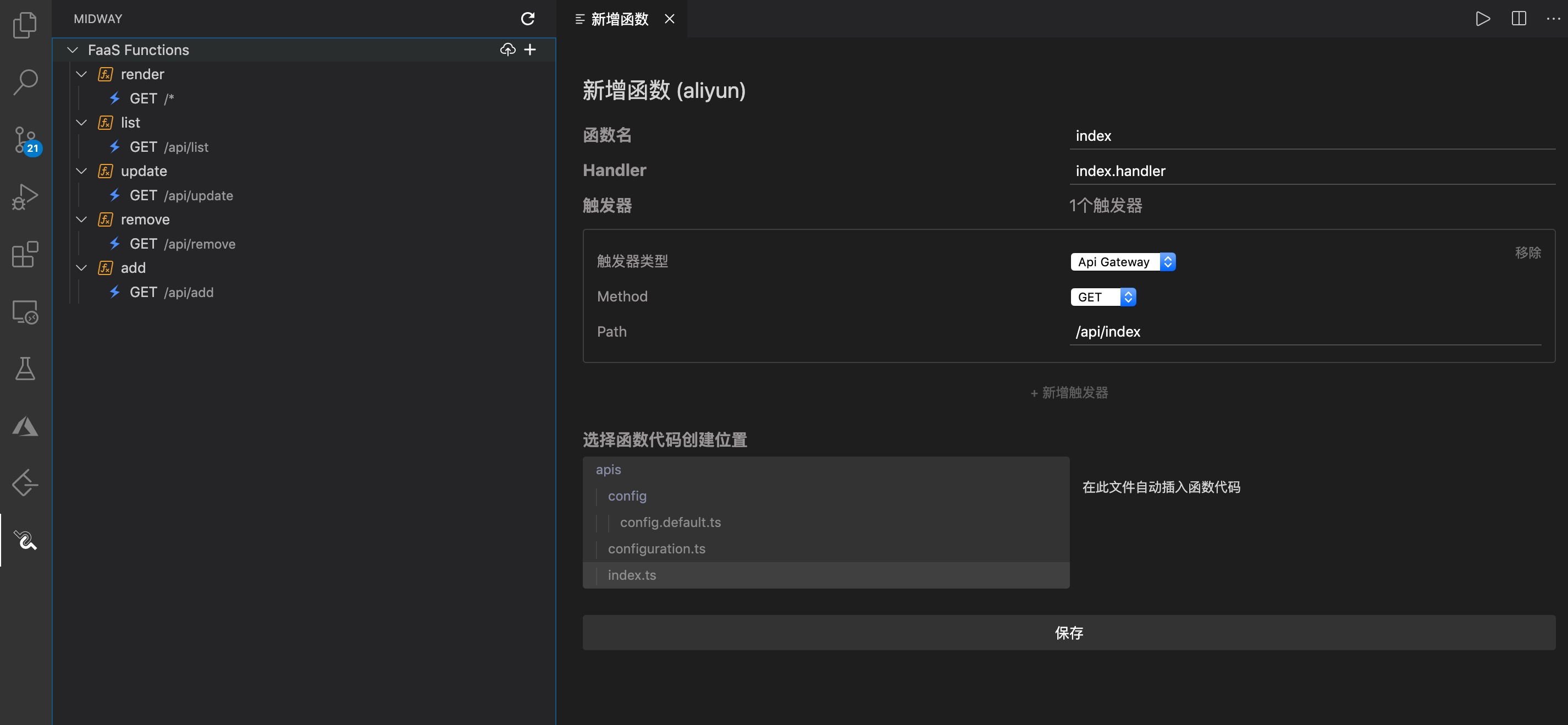The image size is (1568, 725).
Task: Click the refresh icon in MIDWAY panel
Action: 528,19
